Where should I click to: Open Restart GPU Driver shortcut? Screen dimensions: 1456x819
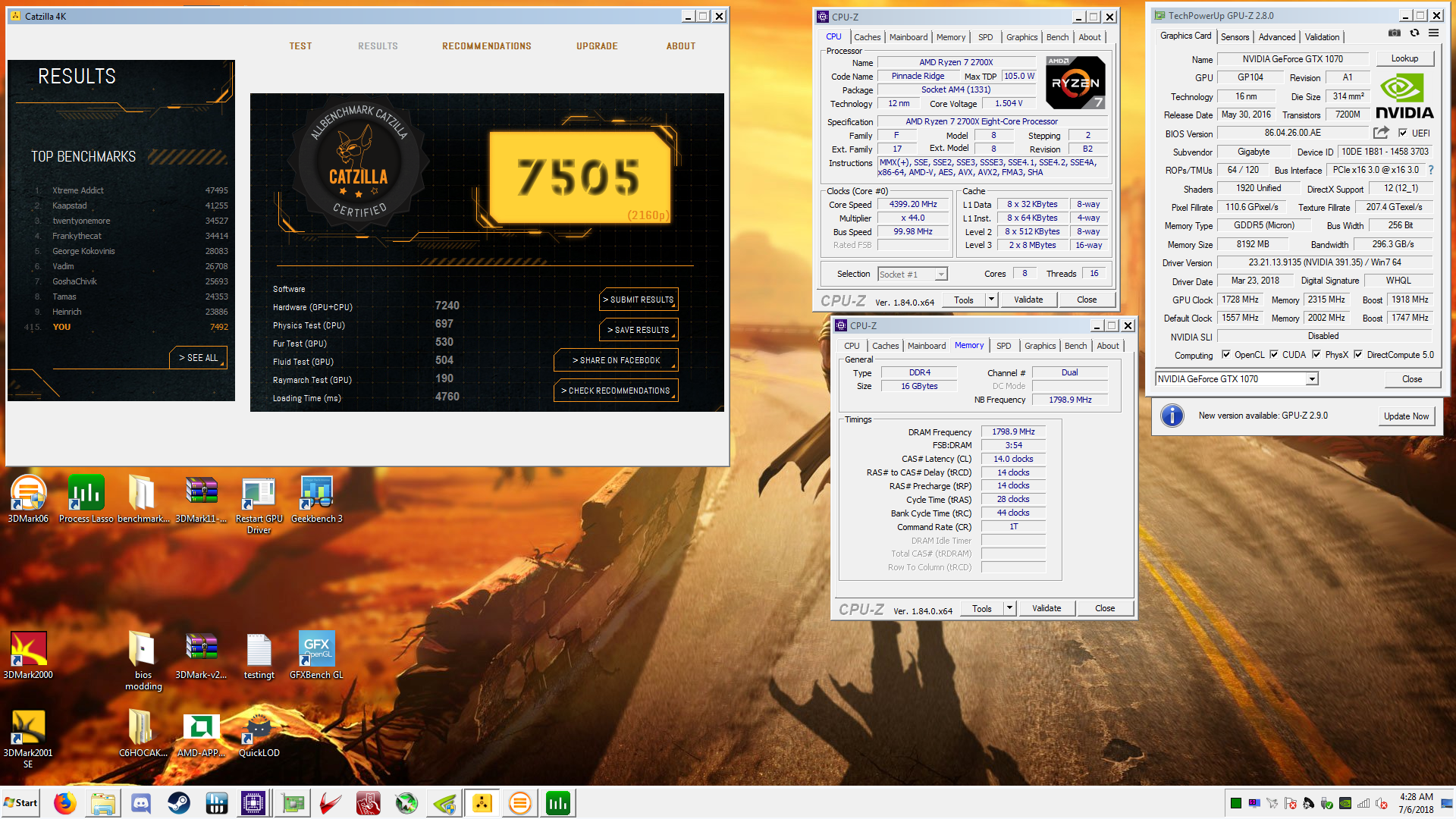coord(259,505)
